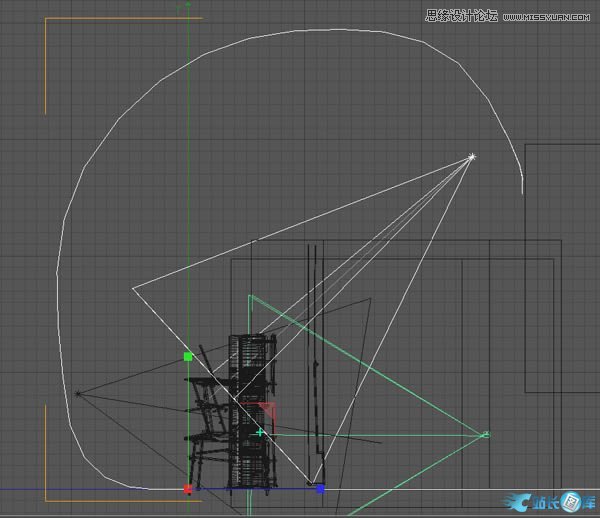The image size is (600, 518).
Task: Select the dark rectangle outline on far right
Action: (x=560, y=146)
